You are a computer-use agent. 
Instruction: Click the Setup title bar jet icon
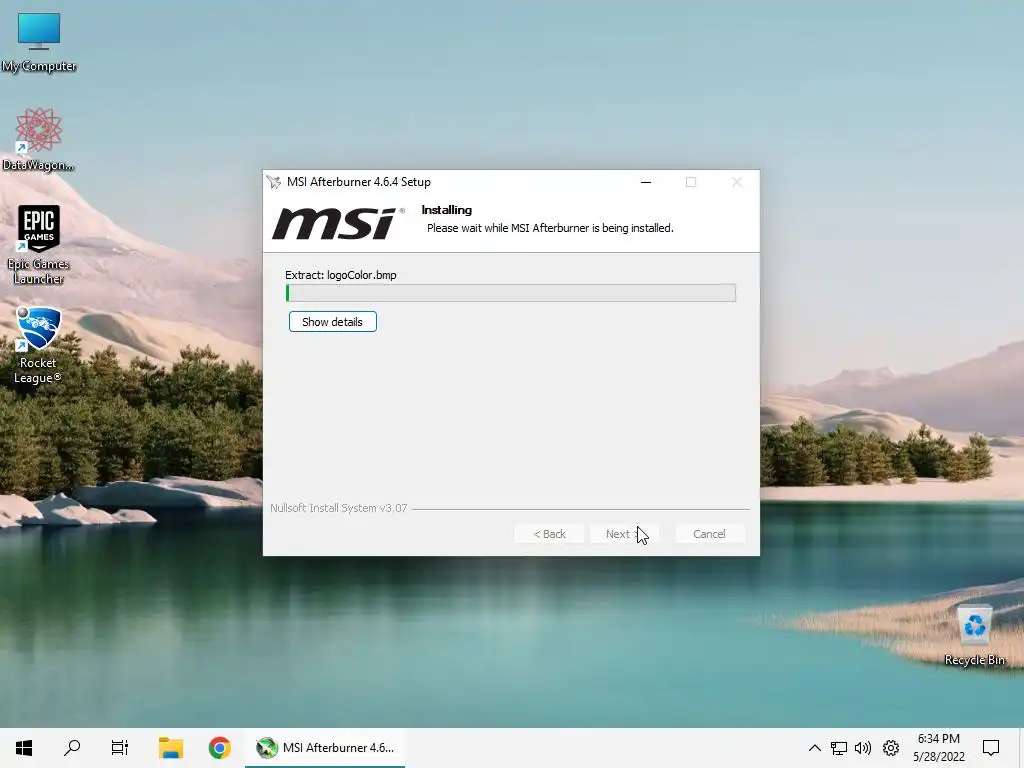274,182
